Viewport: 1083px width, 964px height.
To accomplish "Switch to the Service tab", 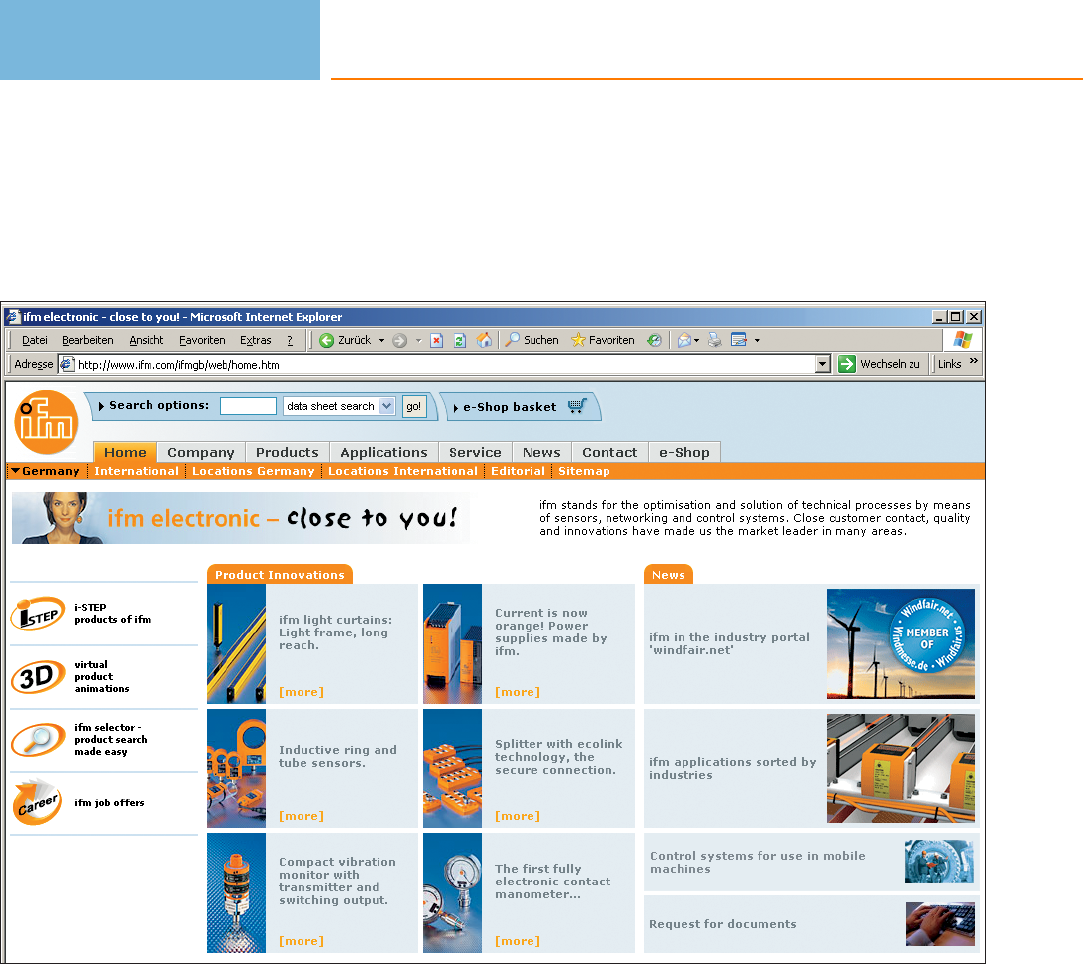I will tap(475, 452).
